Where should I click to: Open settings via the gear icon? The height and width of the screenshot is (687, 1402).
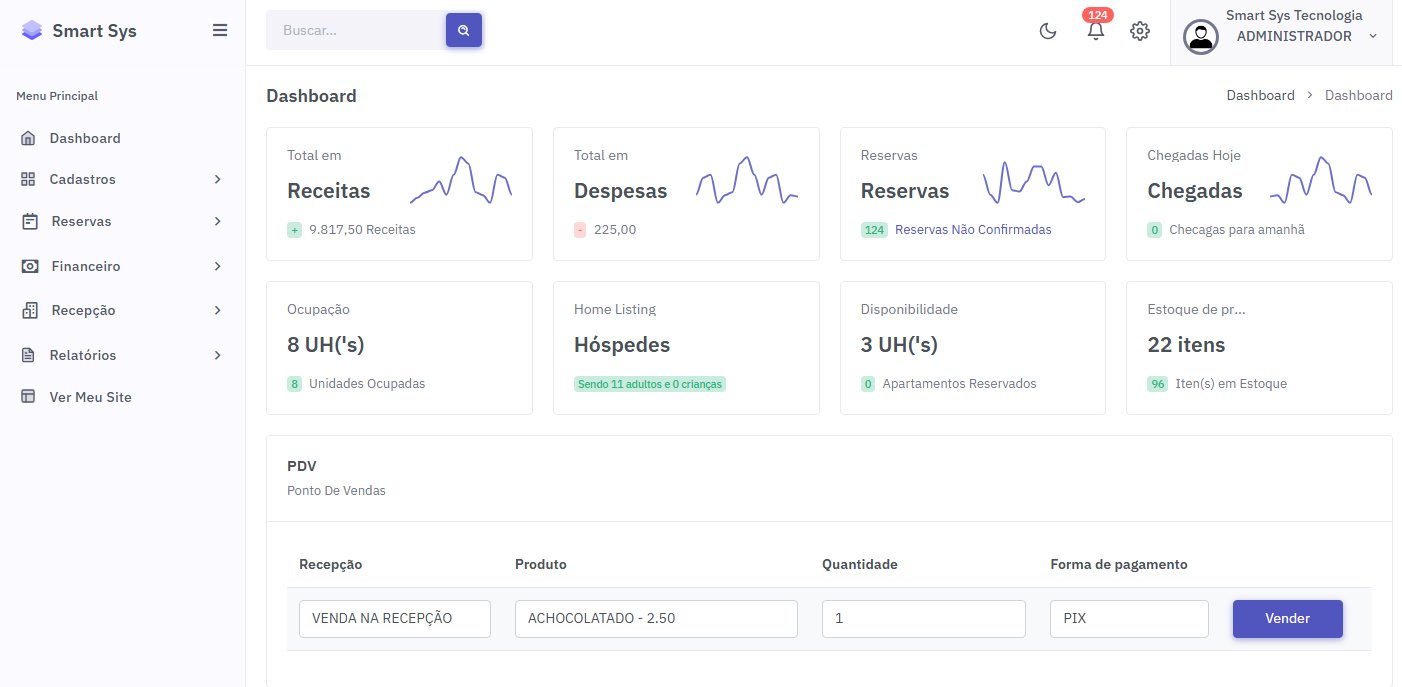[1139, 31]
